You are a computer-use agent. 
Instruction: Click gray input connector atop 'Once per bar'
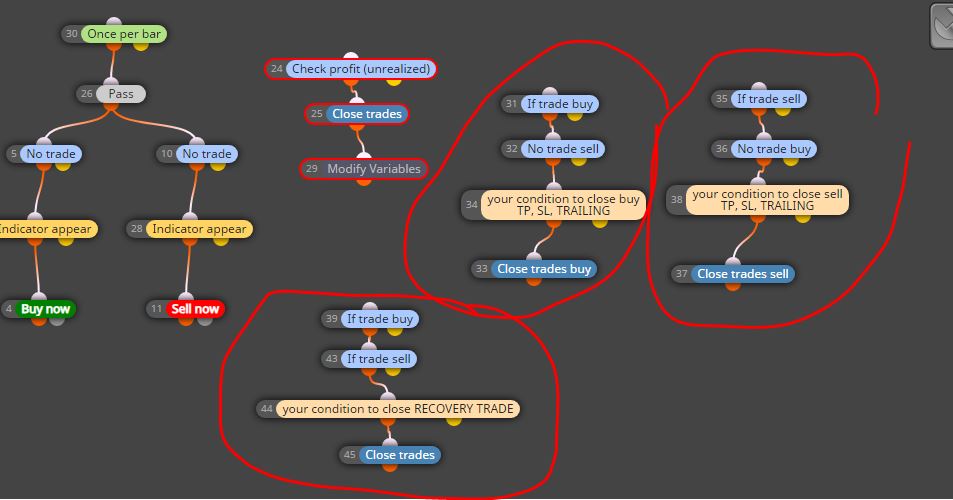pos(114,22)
